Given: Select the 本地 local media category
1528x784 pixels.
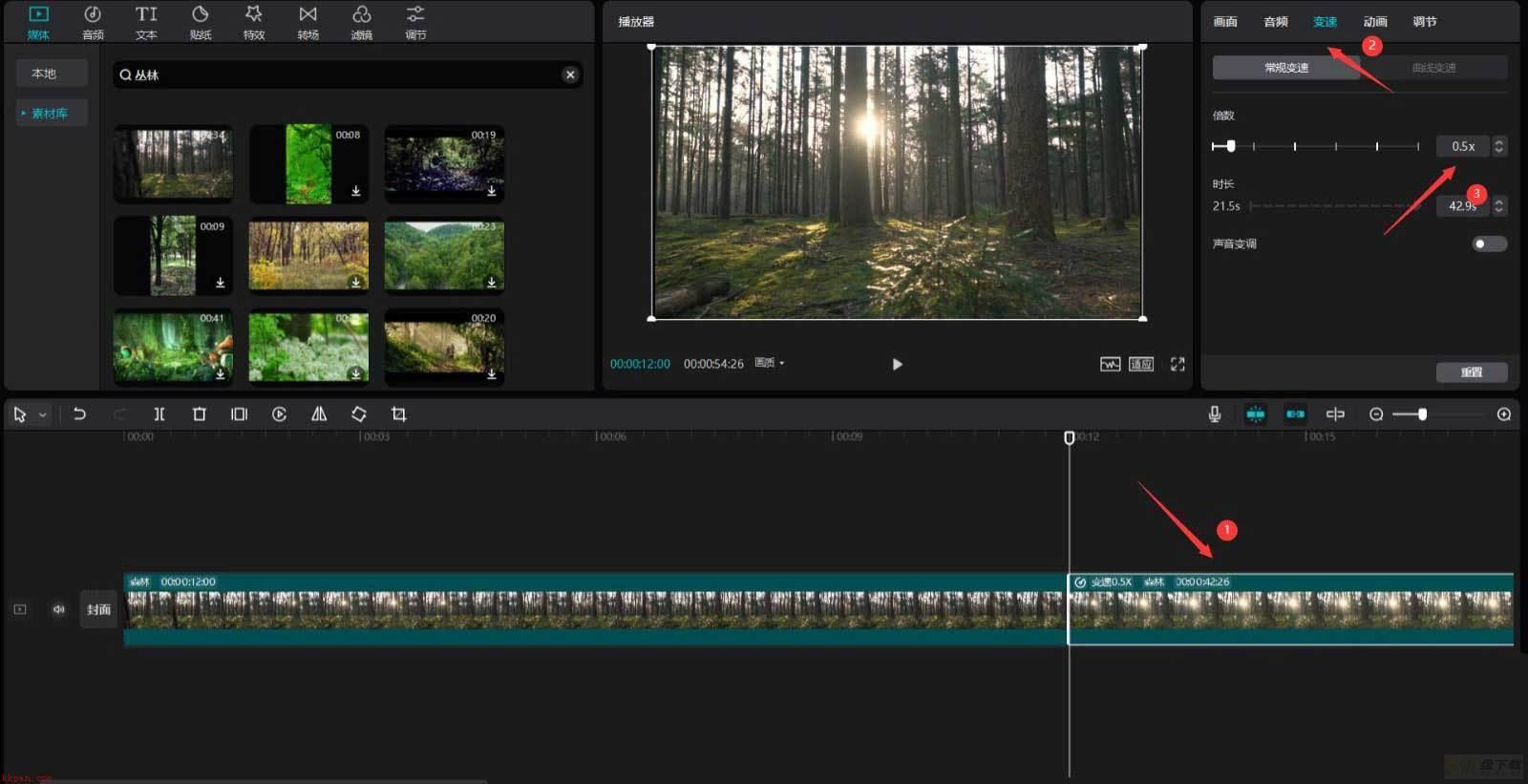Looking at the screenshot, I should [x=52, y=74].
